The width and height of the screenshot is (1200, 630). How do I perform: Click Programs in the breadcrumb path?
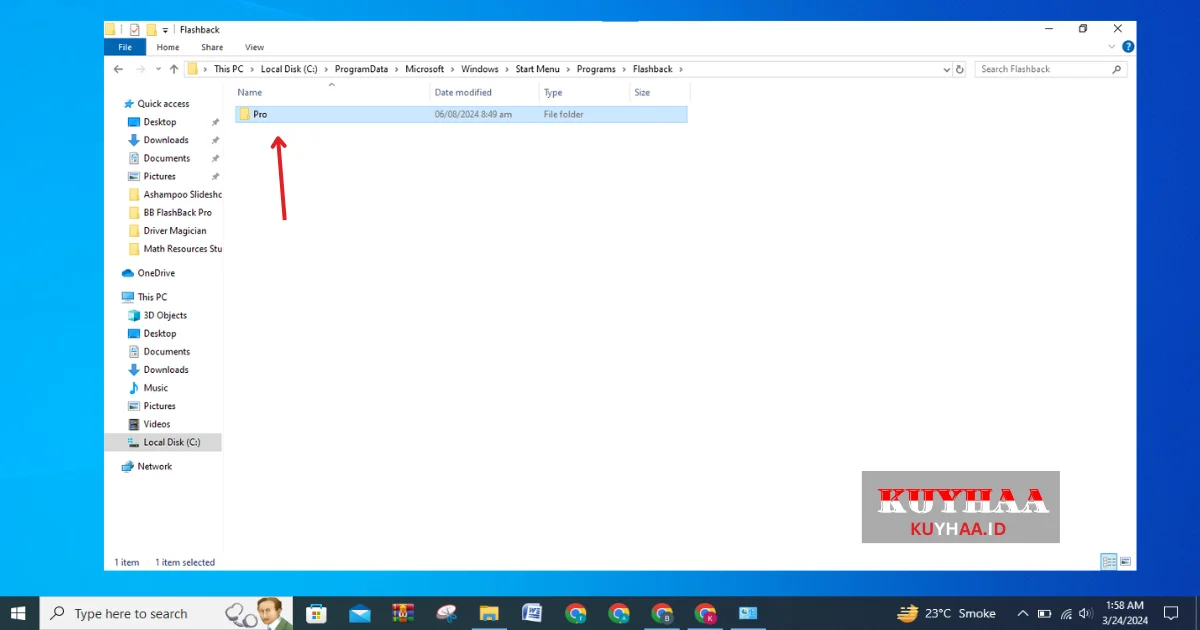click(596, 69)
